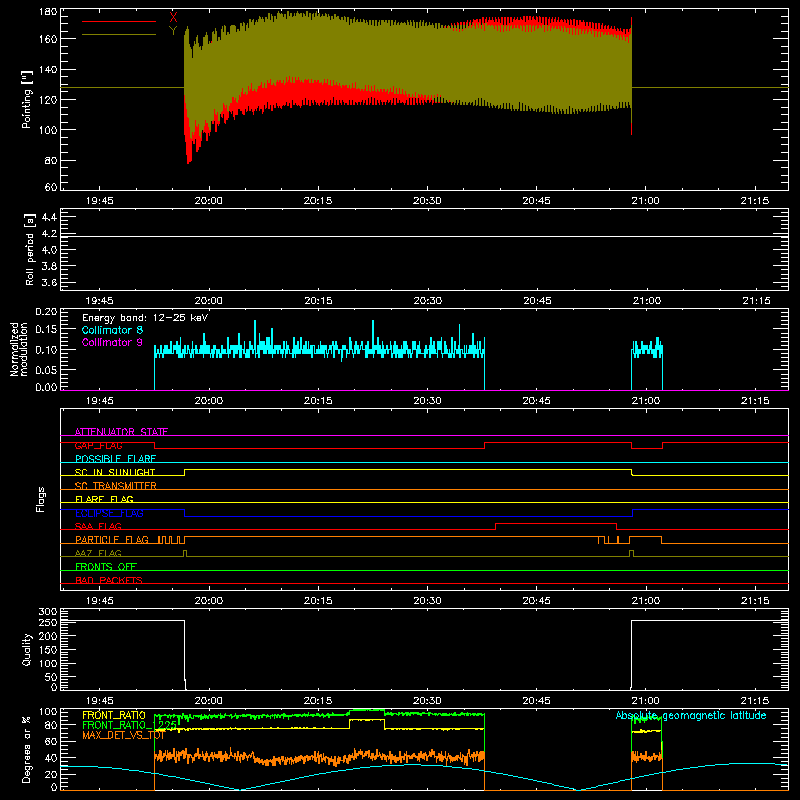Click the AAZ_FLAG label
Image resolution: width=800 pixels, height=800 pixels.
[x=98, y=553]
